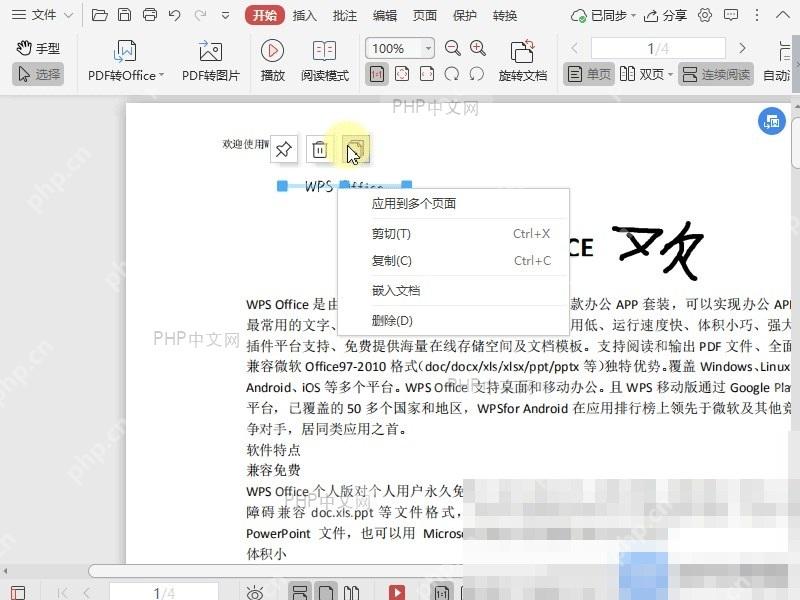This screenshot has width=800, height=600.
Task: Toggle the status bar two-page view icon
Action: pos(351,592)
